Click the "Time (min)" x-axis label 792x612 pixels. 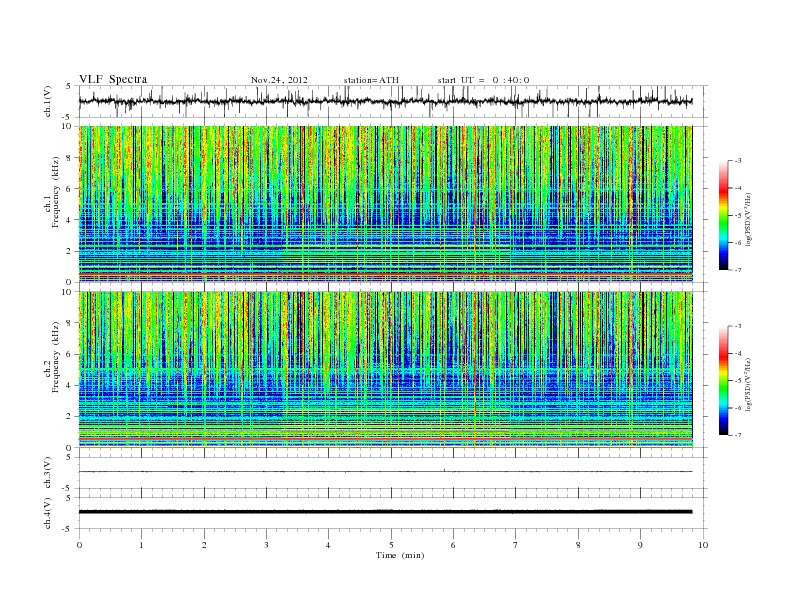tap(400, 555)
